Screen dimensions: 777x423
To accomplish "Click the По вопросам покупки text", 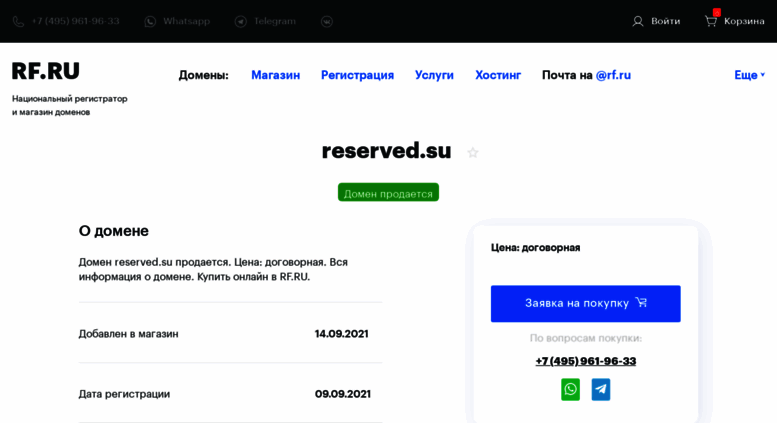I will 586,338.
